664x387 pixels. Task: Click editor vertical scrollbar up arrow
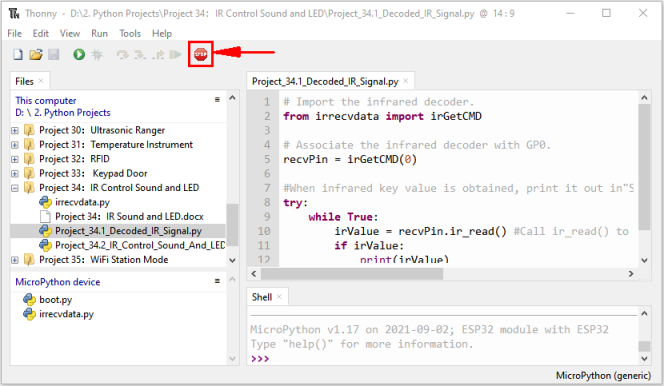[x=644, y=98]
